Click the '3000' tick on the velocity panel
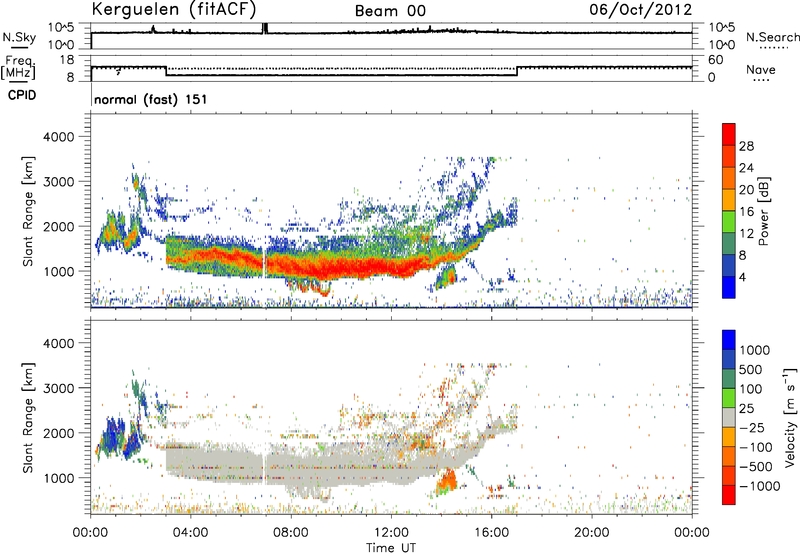Screen dimensions: 800x554 [59, 388]
